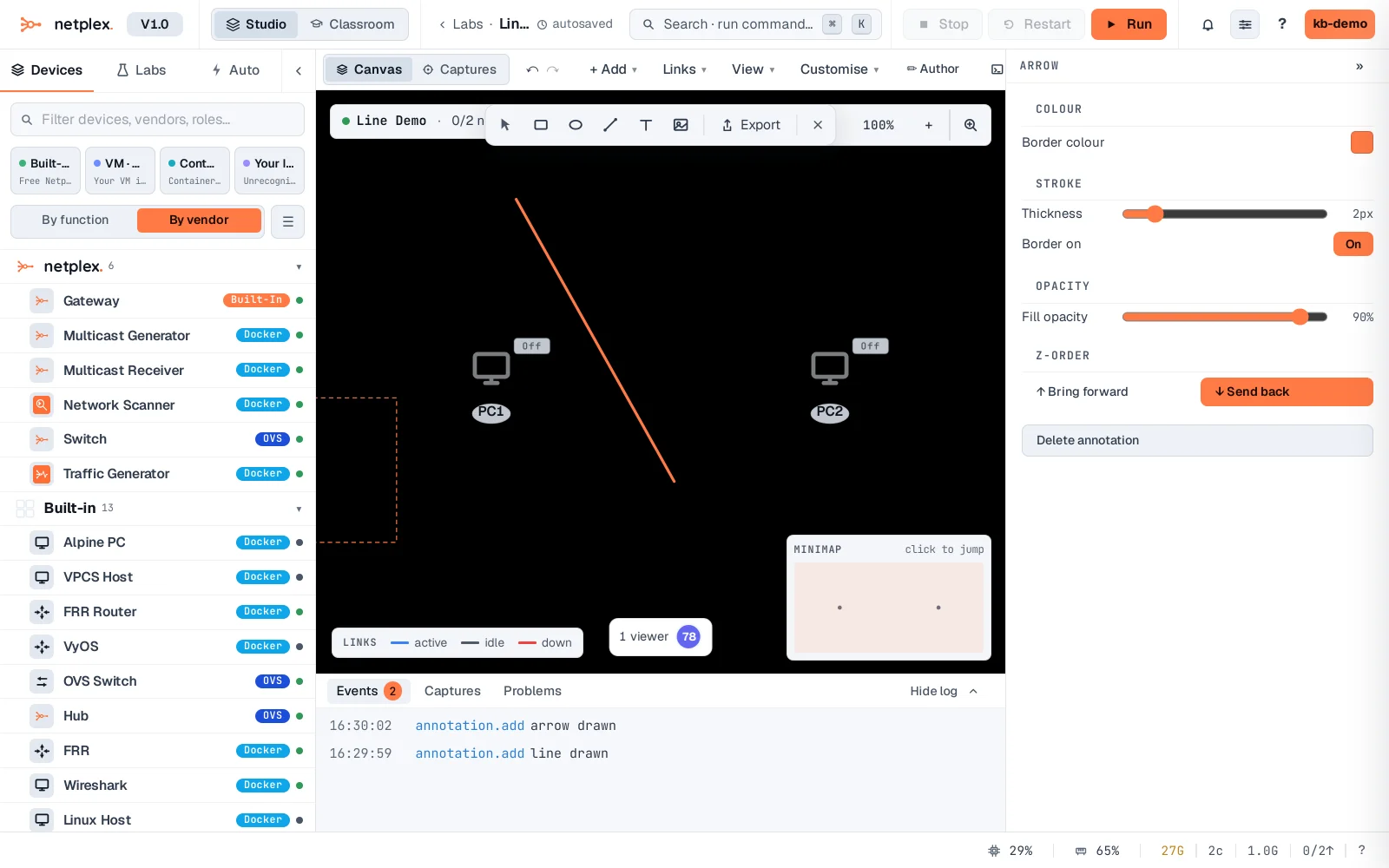This screenshot has width=1389, height=868.
Task: Click the magnifier zoom-to-fit icon
Action: 971,125
